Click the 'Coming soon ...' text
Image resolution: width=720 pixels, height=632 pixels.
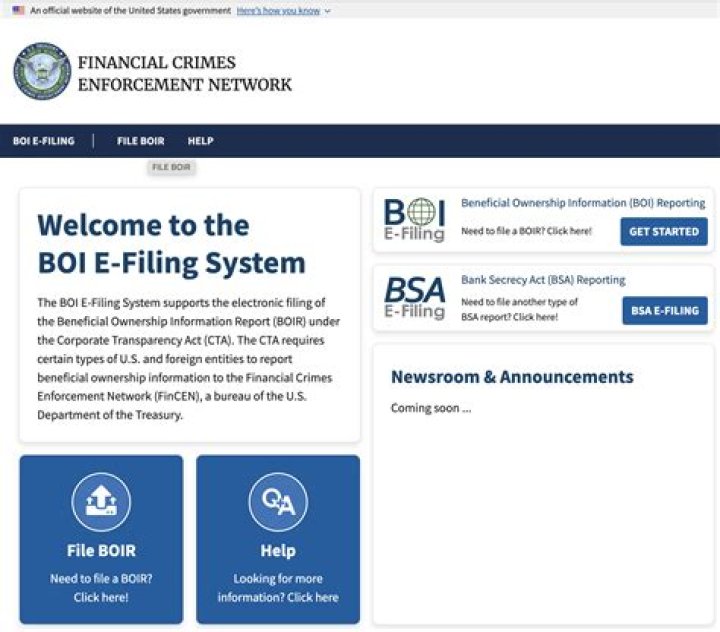[431, 408]
